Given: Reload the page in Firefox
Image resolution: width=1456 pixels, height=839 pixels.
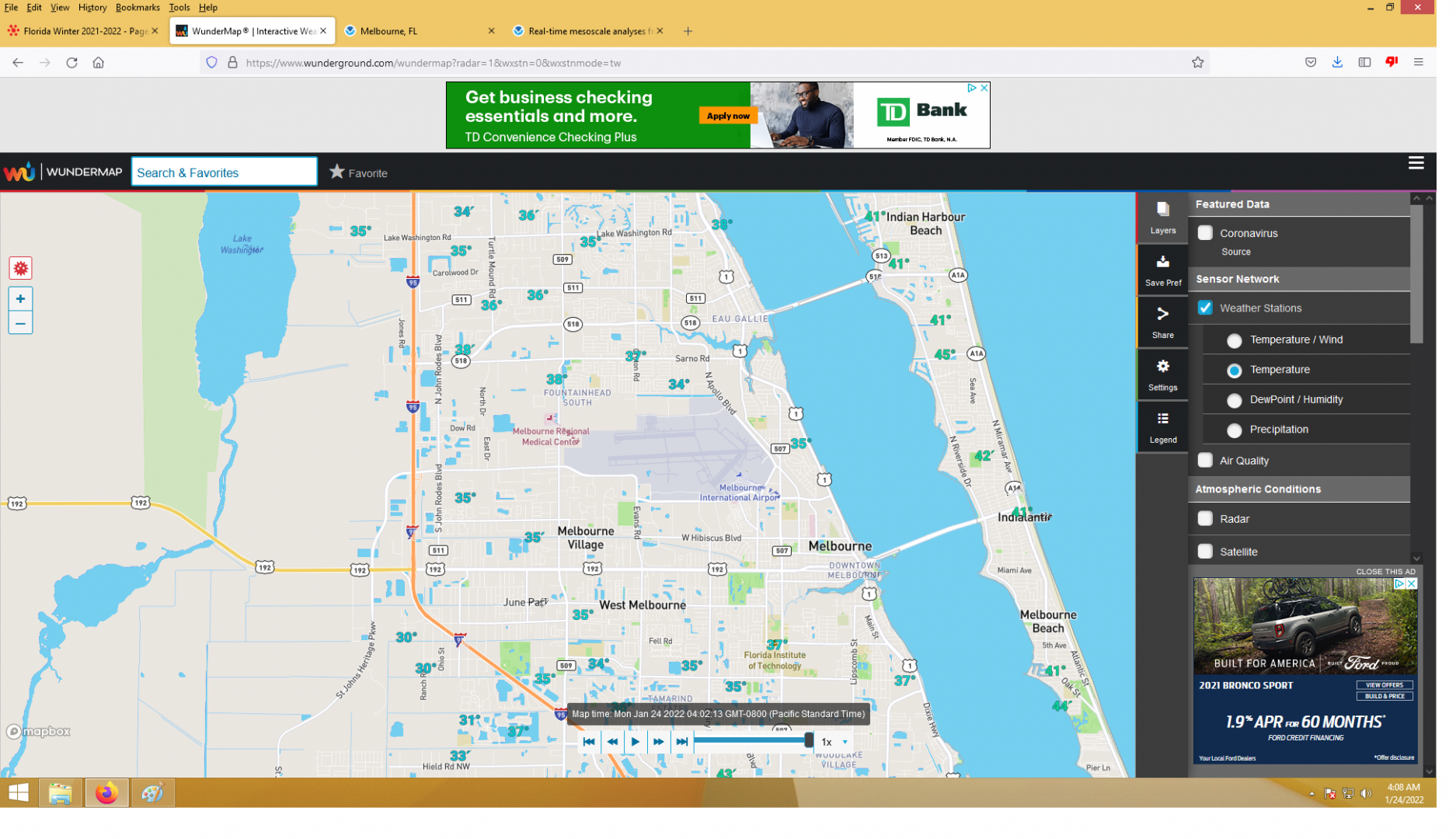Looking at the screenshot, I should coord(72,64).
